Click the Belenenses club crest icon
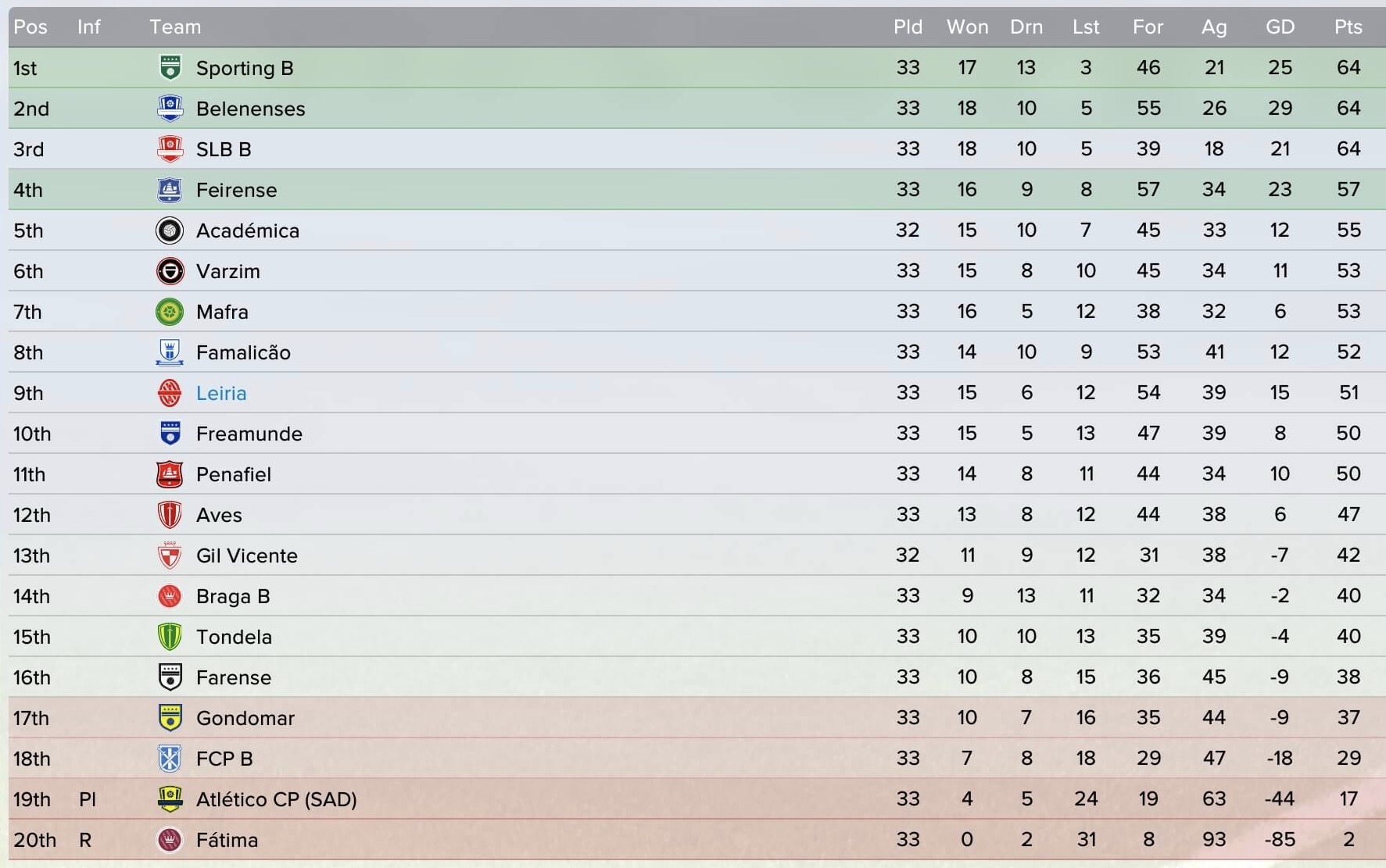This screenshot has width=1386, height=868. point(170,109)
